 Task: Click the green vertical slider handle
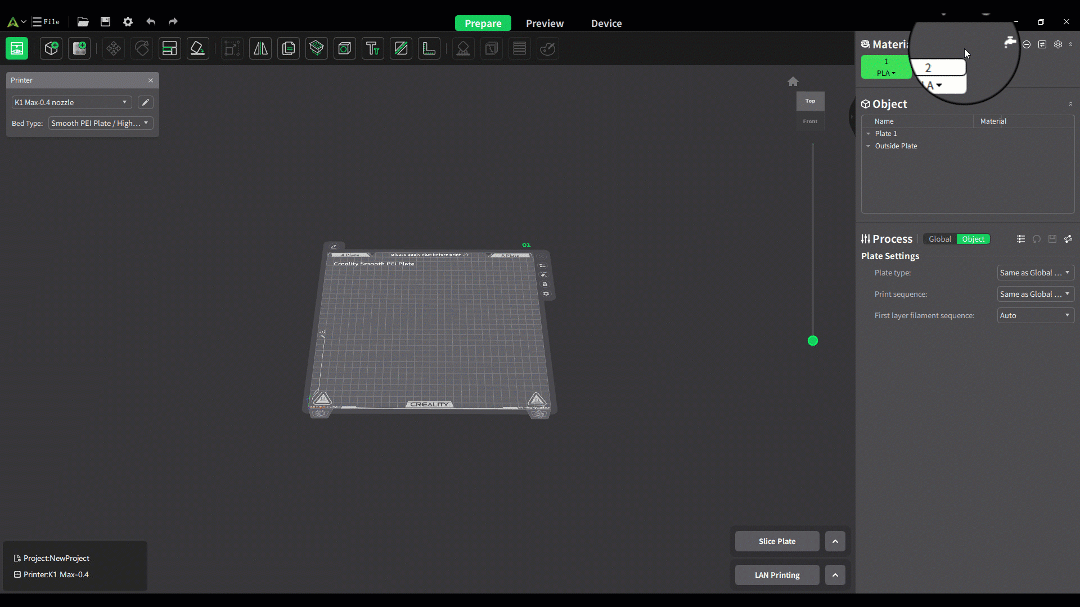click(813, 341)
